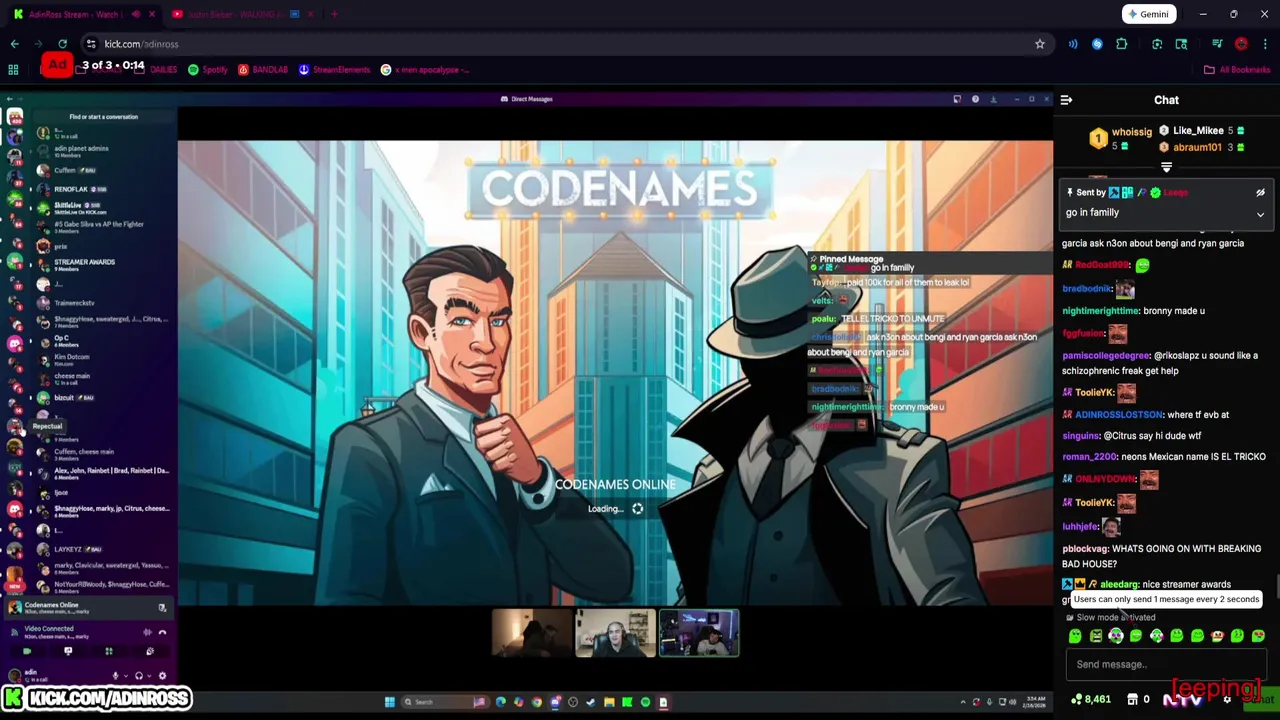The height and width of the screenshot is (720, 1280).
Task: Open the Spotify bookmark
Action: (x=208, y=70)
